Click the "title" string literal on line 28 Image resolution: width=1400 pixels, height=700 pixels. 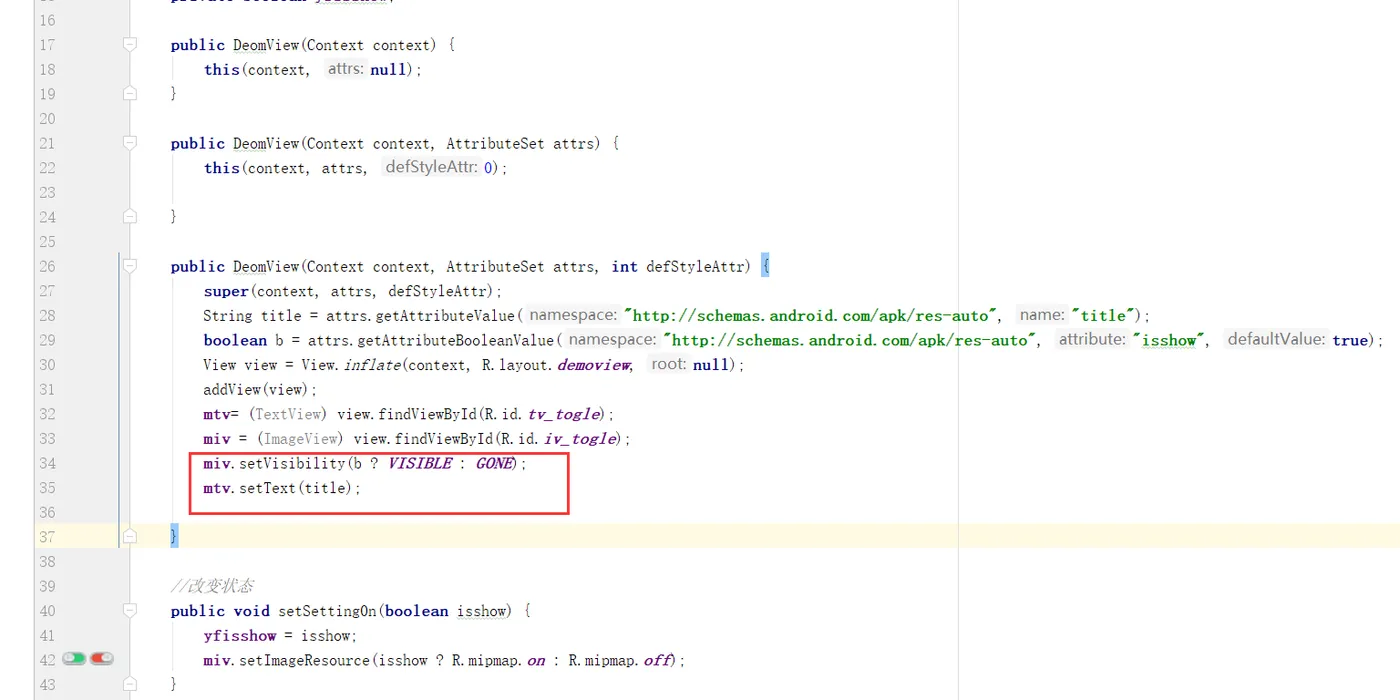1103,315
